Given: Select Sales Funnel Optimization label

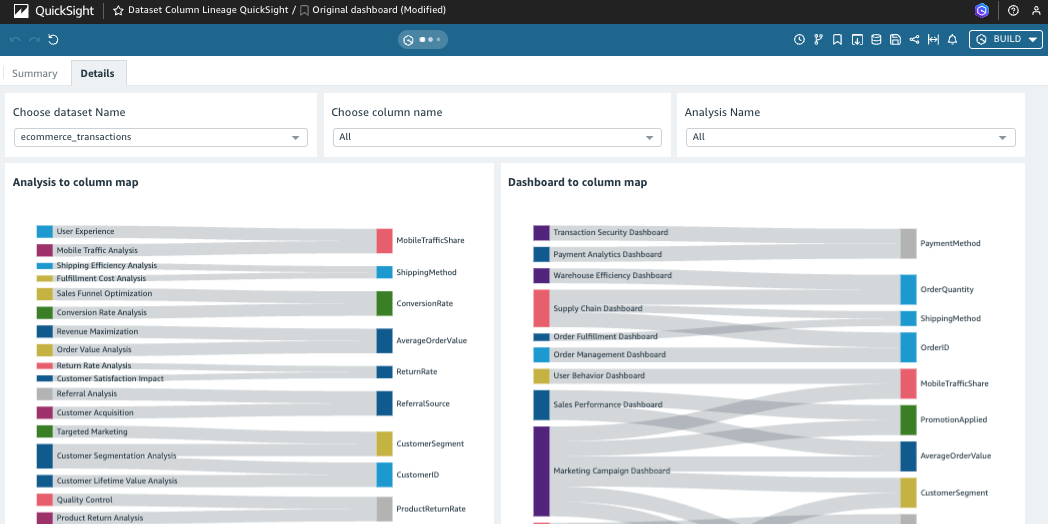Looking at the screenshot, I should pyautogui.click(x=104, y=294).
